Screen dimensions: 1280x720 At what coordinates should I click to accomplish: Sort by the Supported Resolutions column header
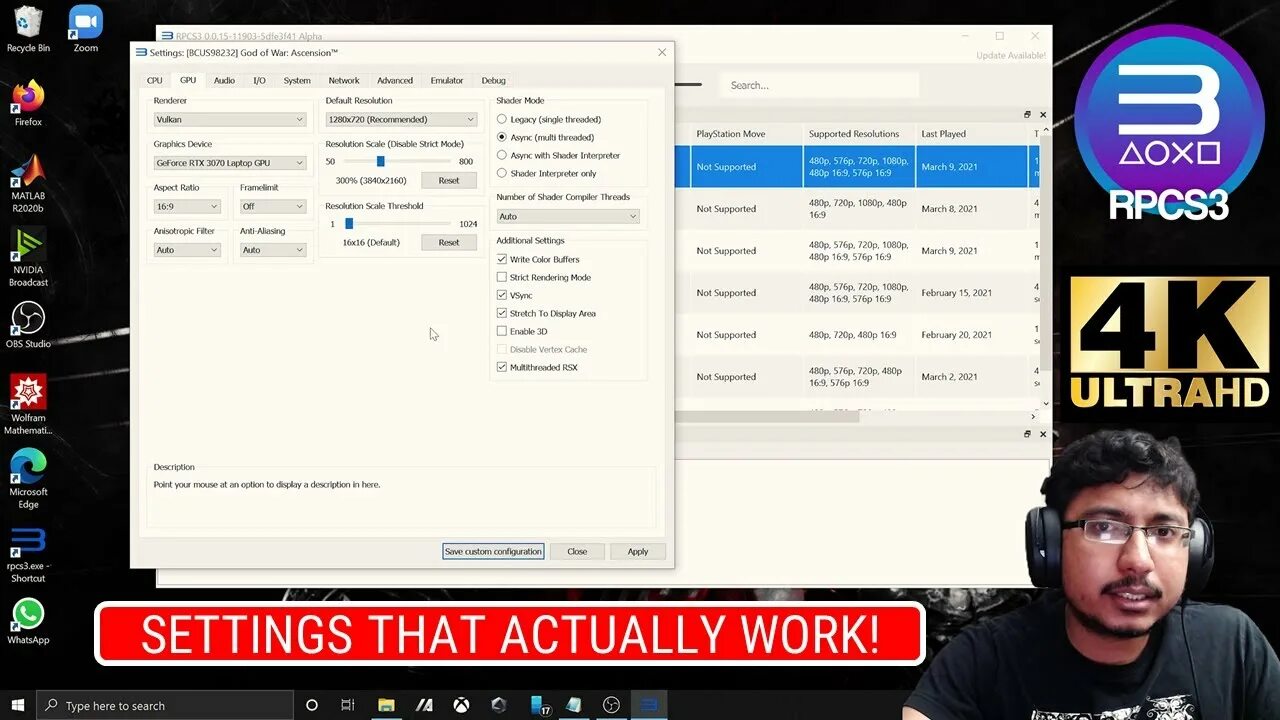coord(859,134)
